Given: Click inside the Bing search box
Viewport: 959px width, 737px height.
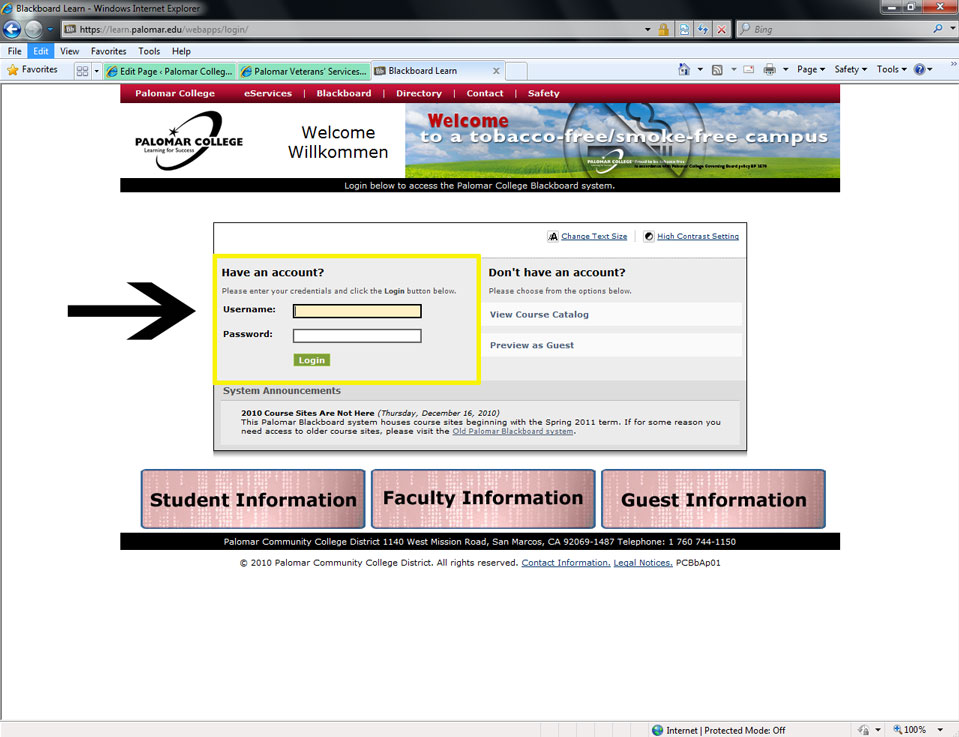Looking at the screenshot, I should [835, 29].
